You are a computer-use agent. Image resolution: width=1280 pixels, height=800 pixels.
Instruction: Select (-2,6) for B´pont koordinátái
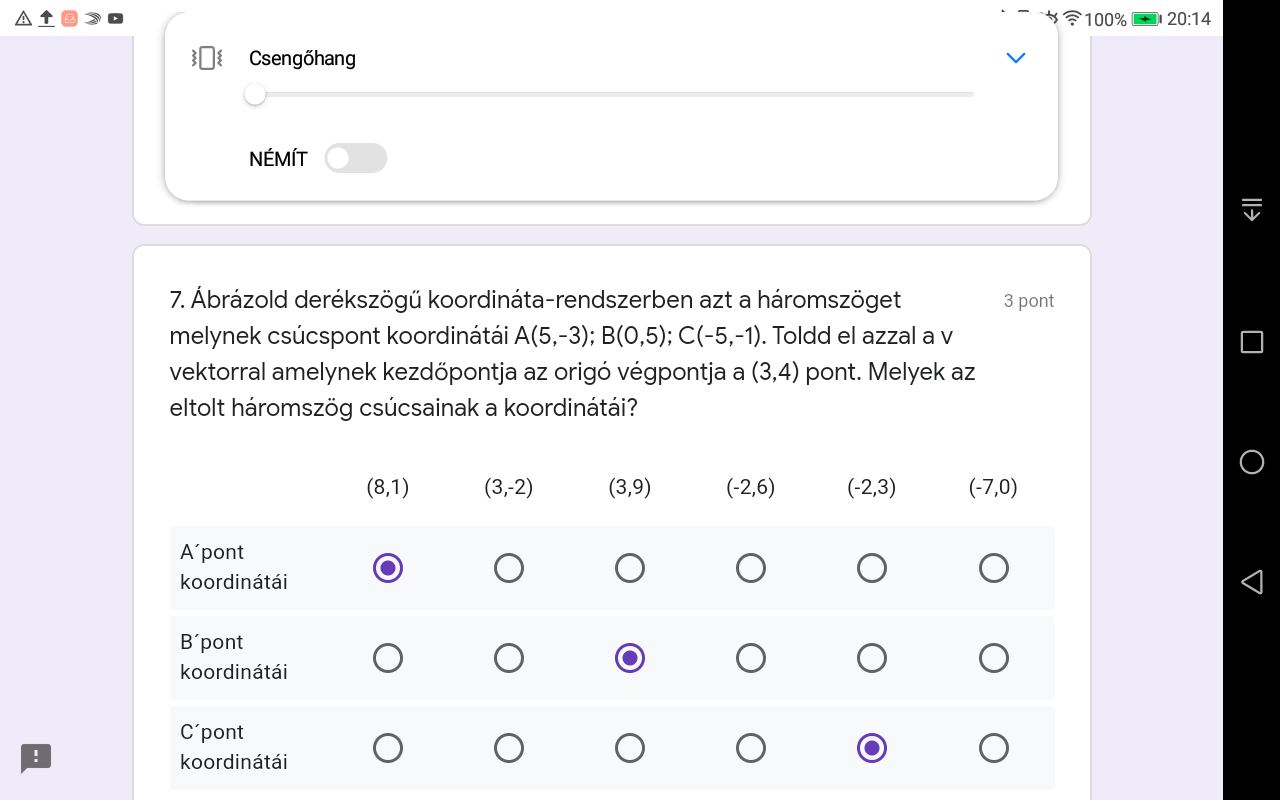(x=751, y=658)
